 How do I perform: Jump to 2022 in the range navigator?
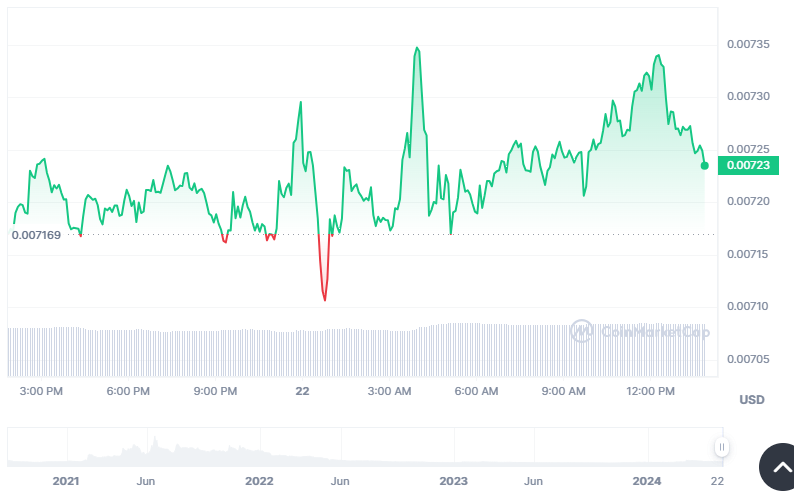(259, 481)
